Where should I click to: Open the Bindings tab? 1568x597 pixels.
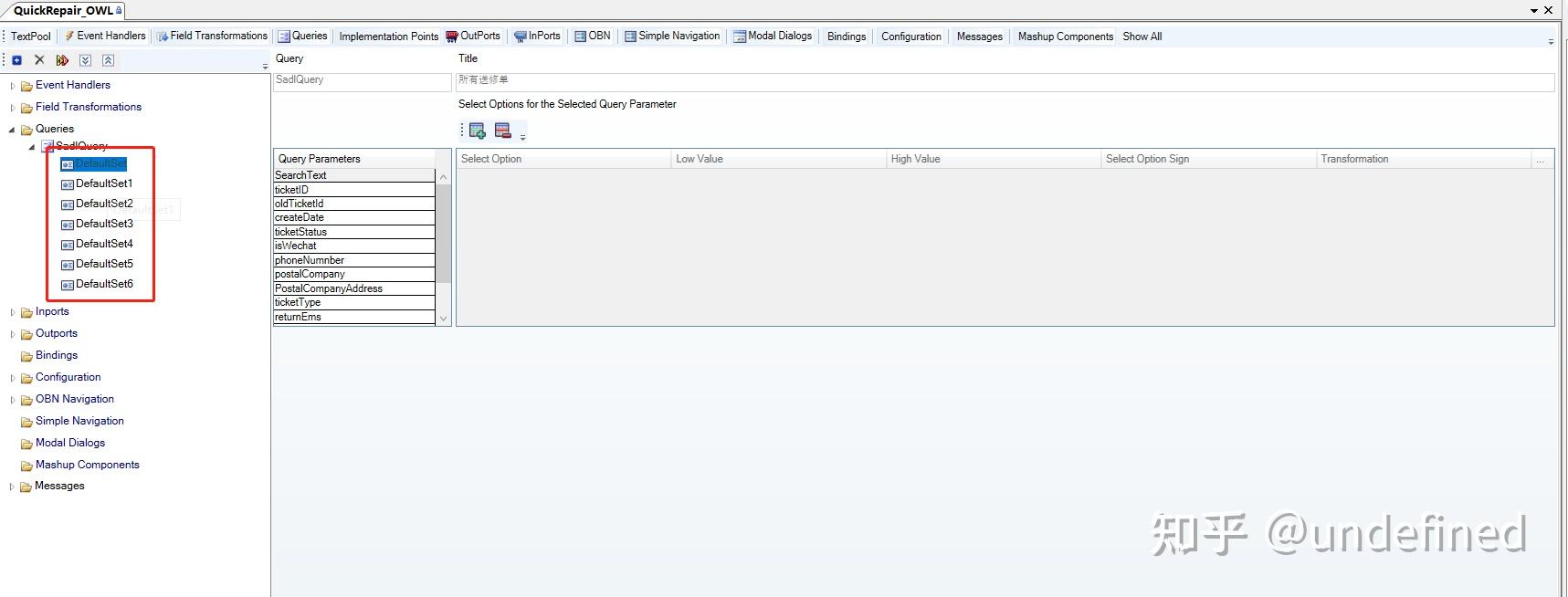[x=847, y=37]
